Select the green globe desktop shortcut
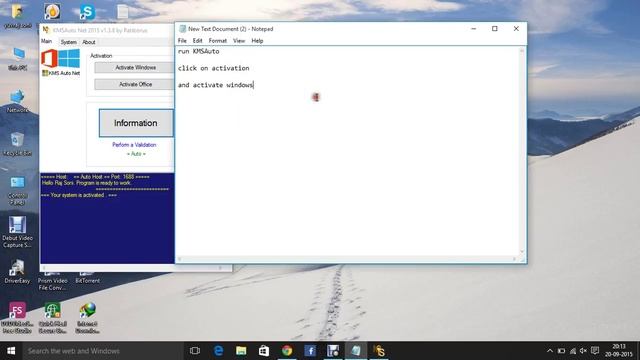The image size is (640, 360). pyautogui.click(x=52, y=318)
